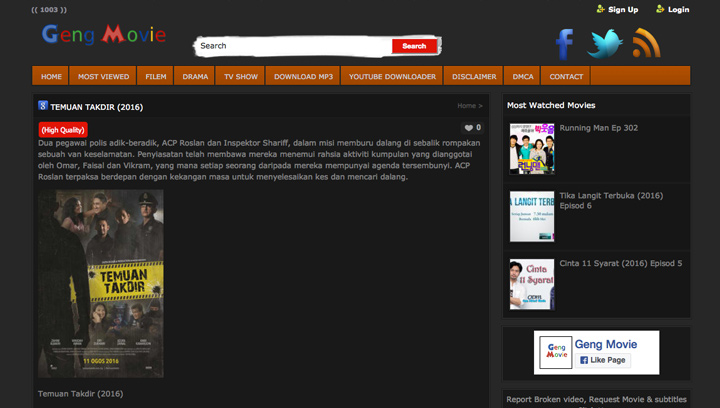The image size is (720, 408).
Task: Open the MOST VIEWED menu item
Action: (x=103, y=76)
